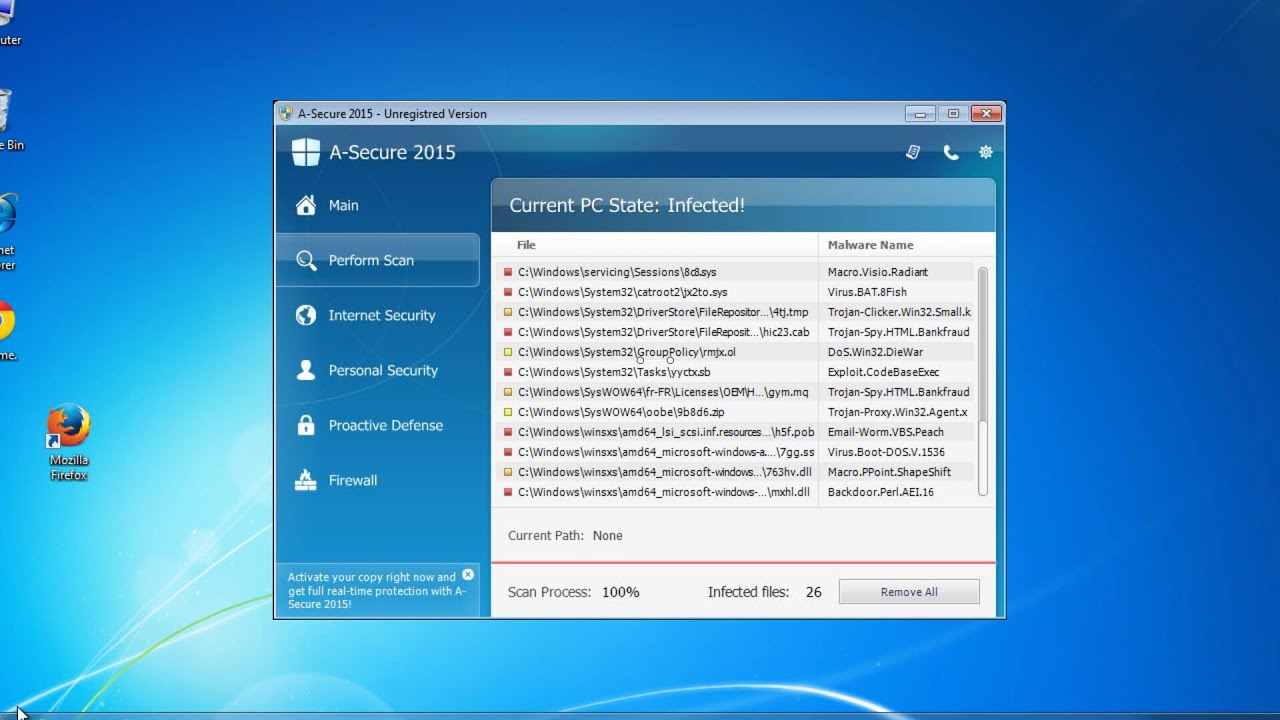
Task: Click the Recycle Bin desktop icon
Action: click(x=5, y=110)
